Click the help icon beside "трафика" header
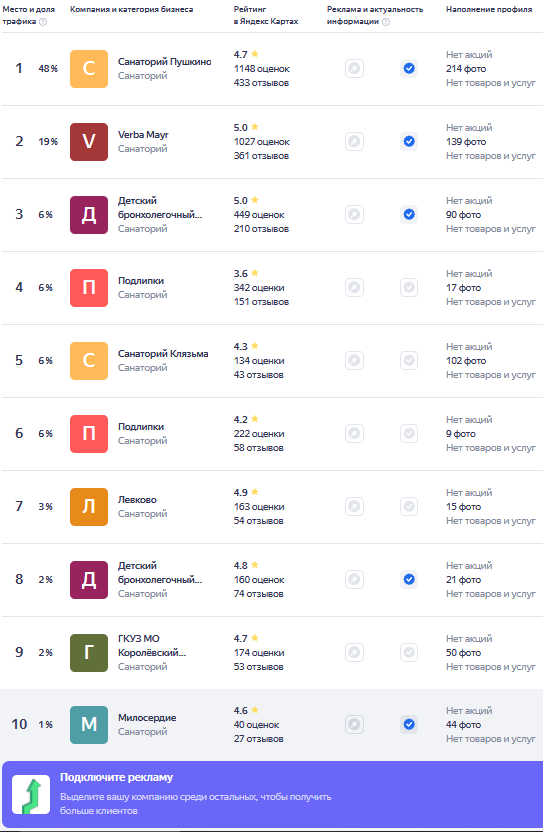Screen dimensions: 543x832 click(x=43, y=22)
